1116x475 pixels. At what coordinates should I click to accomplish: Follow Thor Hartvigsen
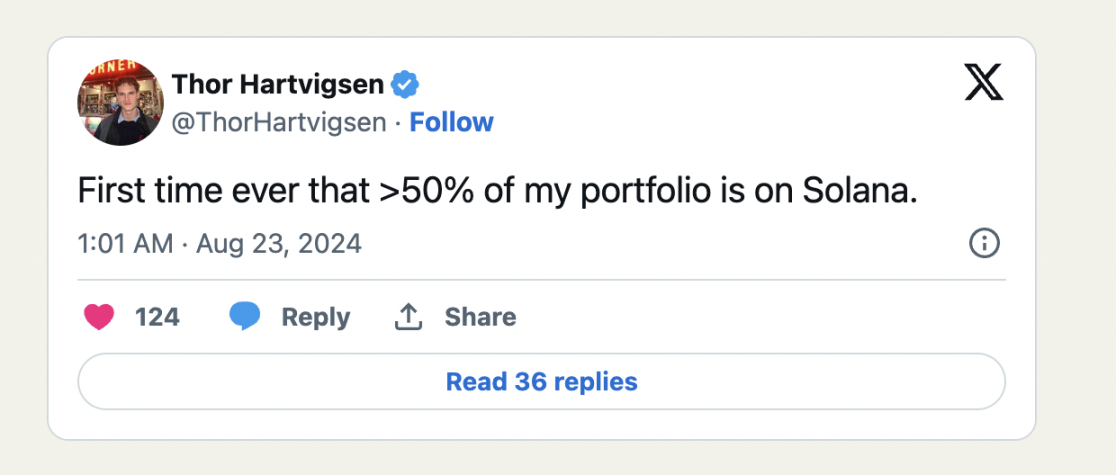(x=452, y=122)
